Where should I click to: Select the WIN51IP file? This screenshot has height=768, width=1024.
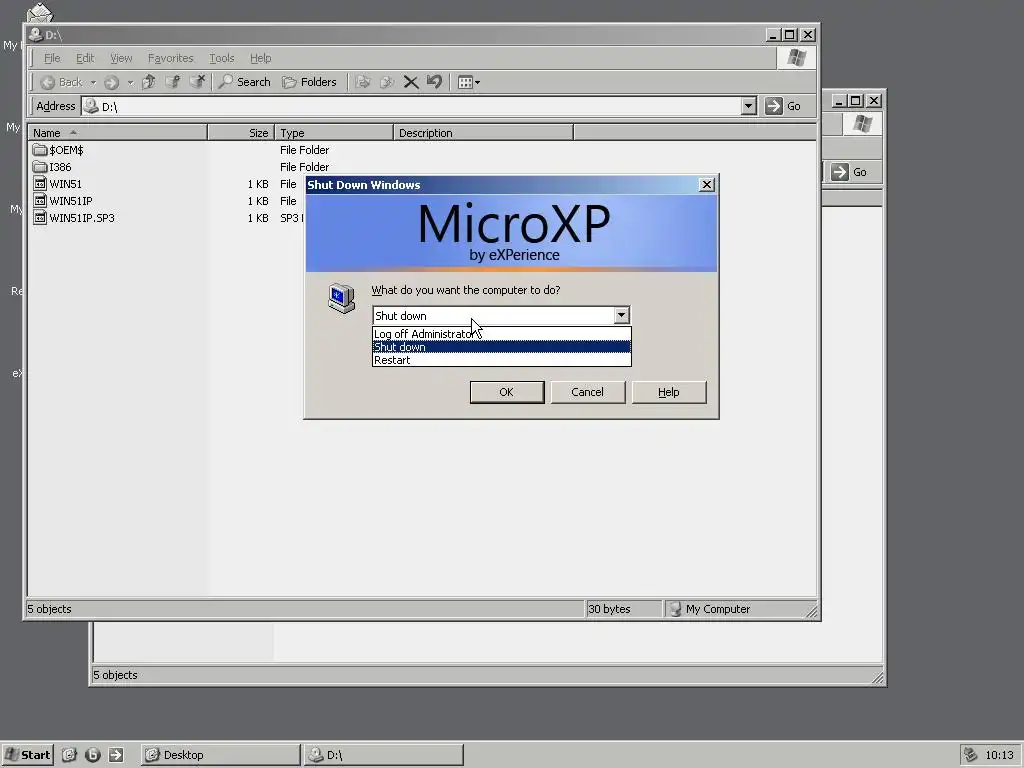(x=63, y=201)
